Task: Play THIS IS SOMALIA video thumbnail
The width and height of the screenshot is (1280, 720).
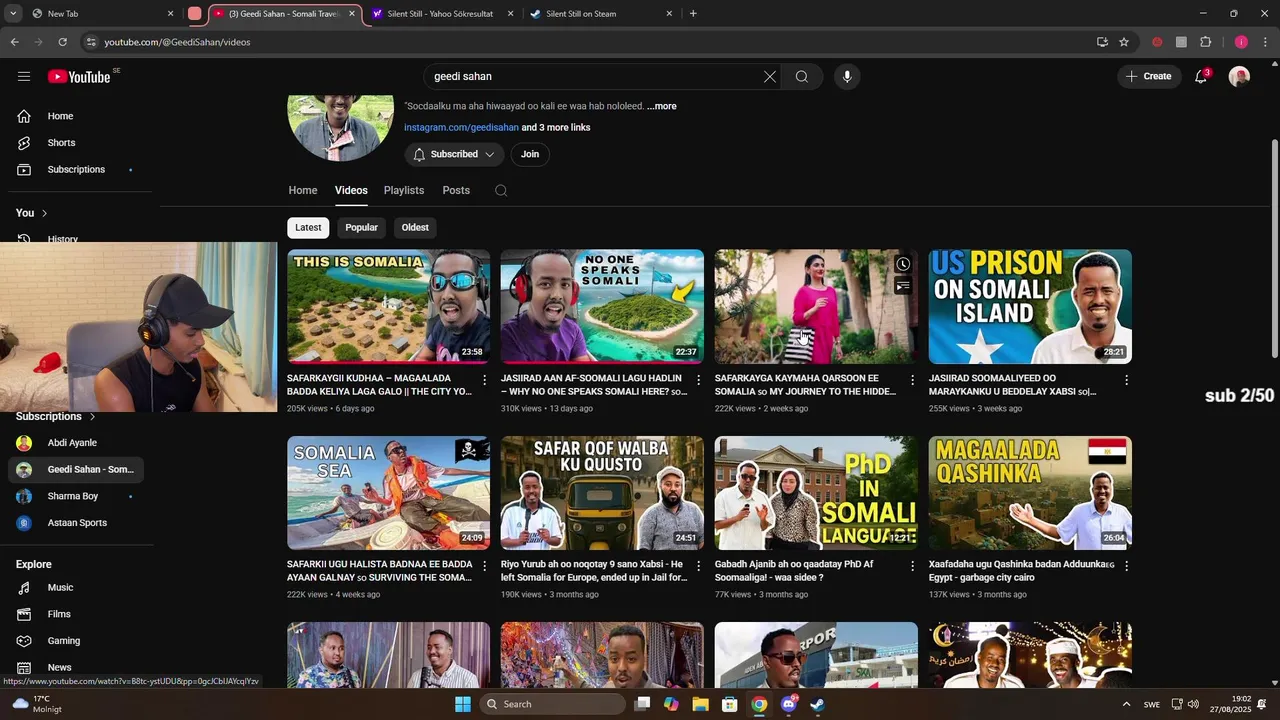Action: [388, 306]
